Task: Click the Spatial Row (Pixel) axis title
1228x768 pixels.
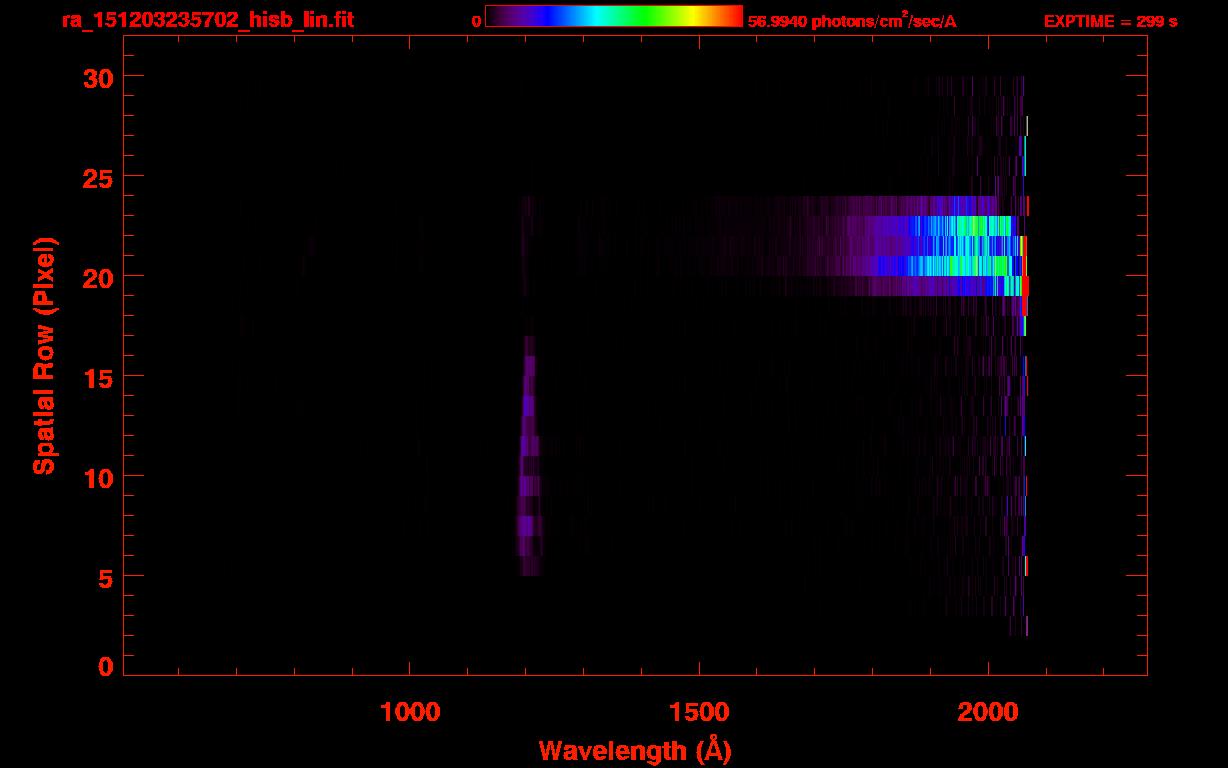Action: coord(44,355)
